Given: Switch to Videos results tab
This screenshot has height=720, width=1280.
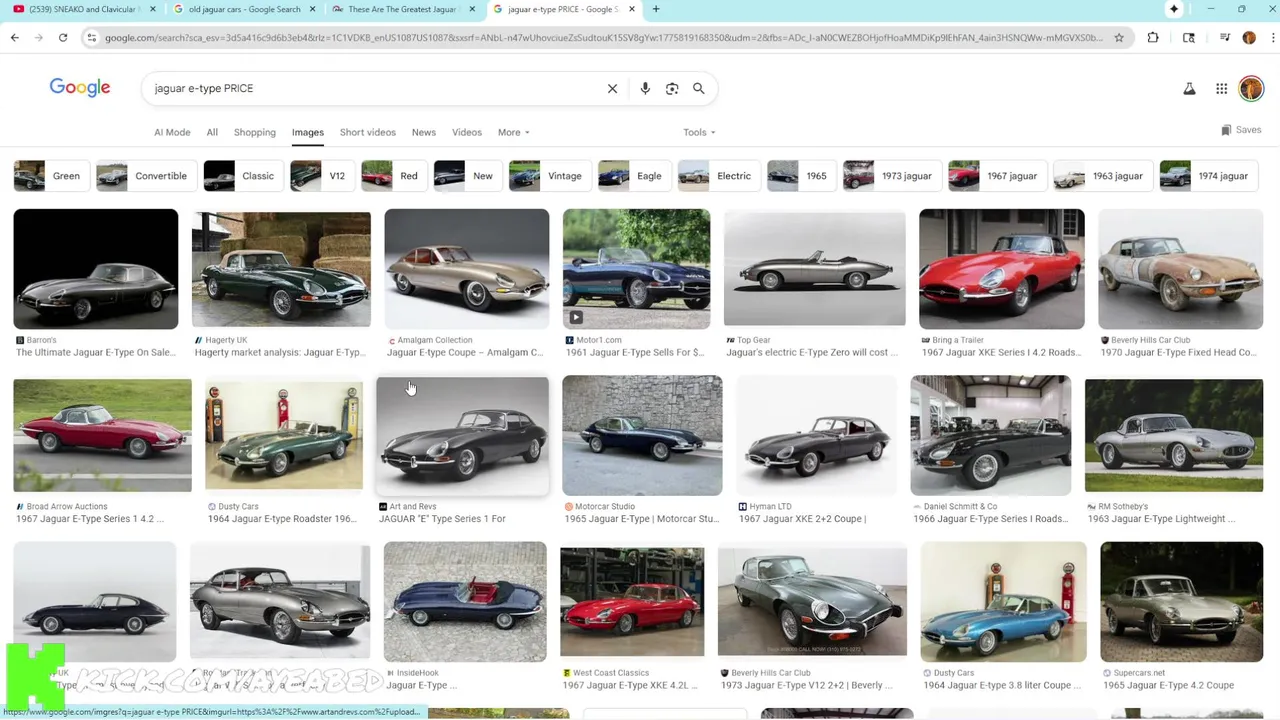Looking at the screenshot, I should coord(467,132).
